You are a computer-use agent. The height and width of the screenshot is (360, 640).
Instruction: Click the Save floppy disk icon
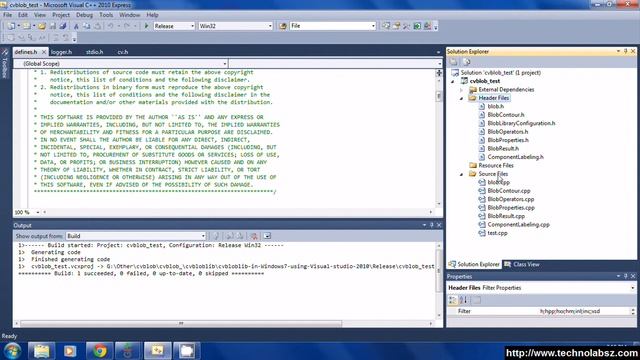(53, 26)
